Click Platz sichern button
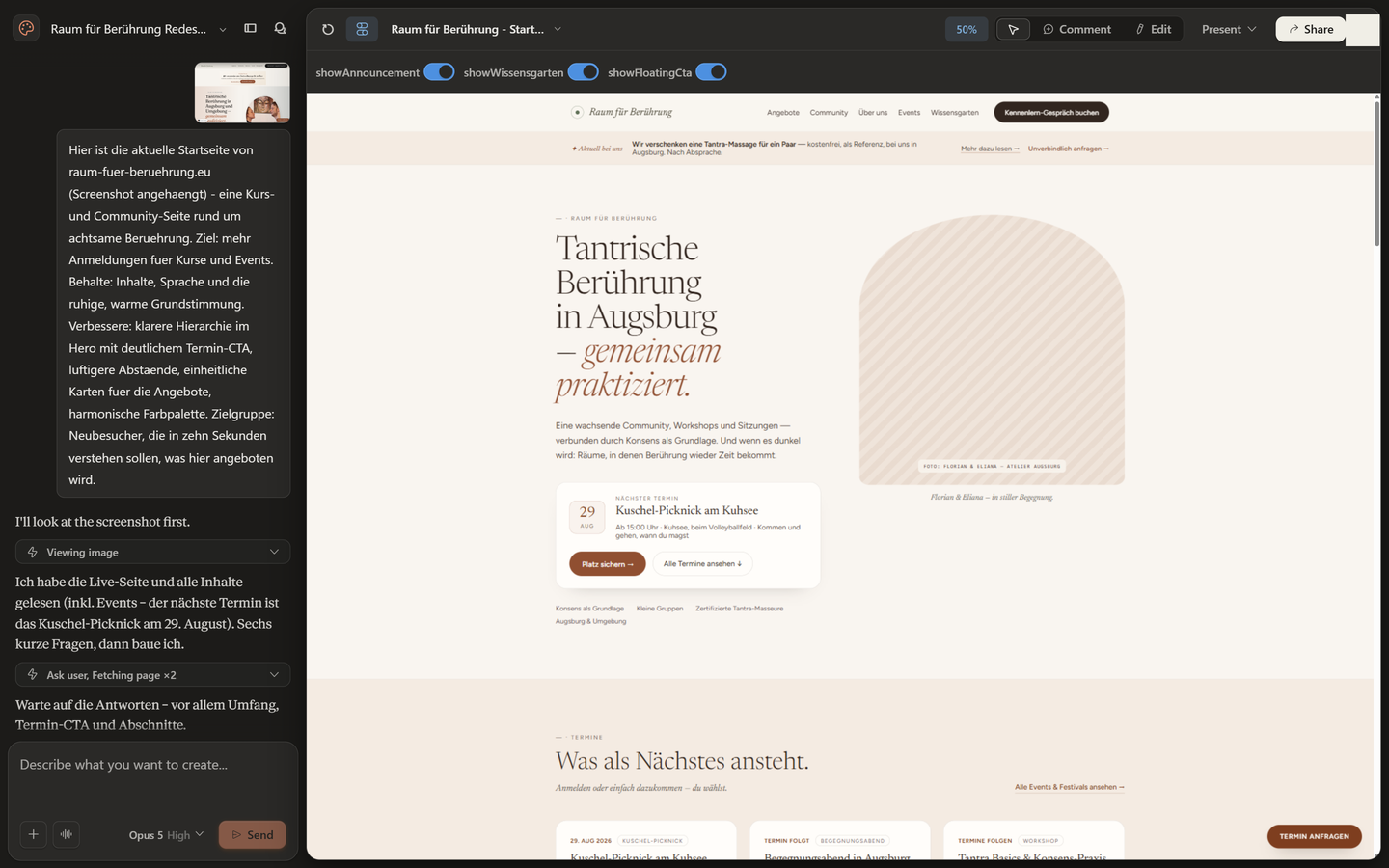1389x868 pixels. [608, 564]
